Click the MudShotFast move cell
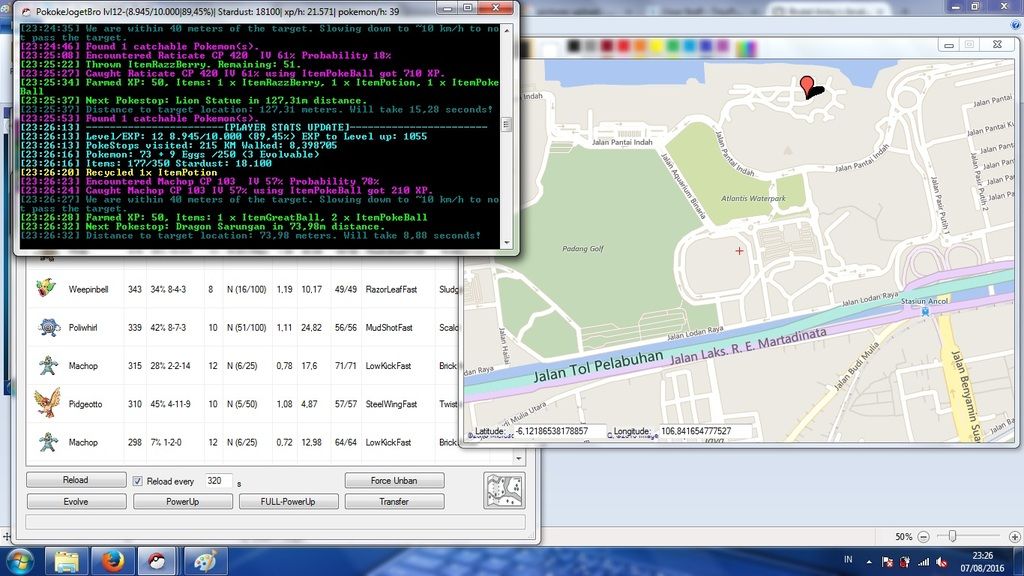The width and height of the screenshot is (1024, 576). point(389,327)
